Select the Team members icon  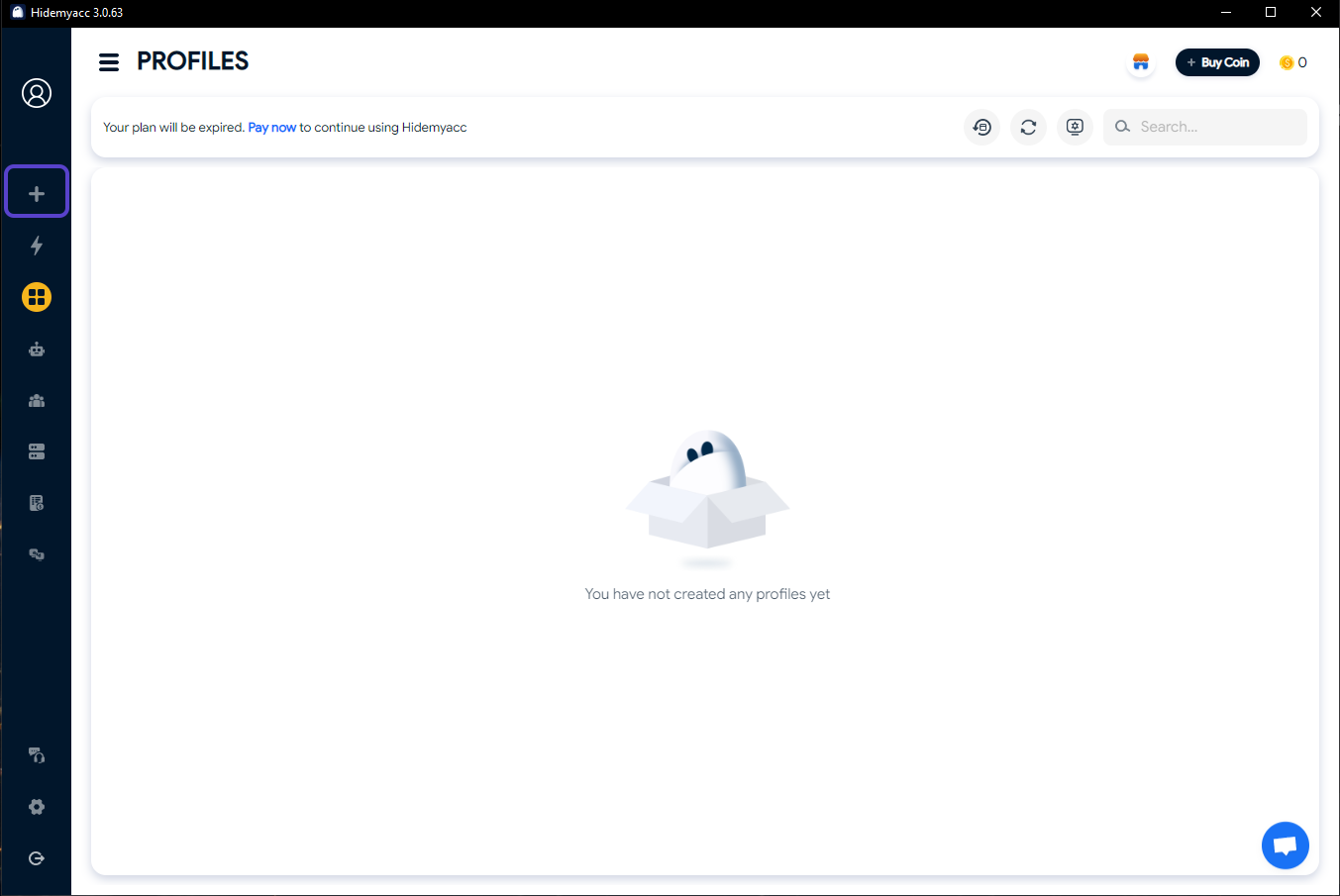pos(37,400)
